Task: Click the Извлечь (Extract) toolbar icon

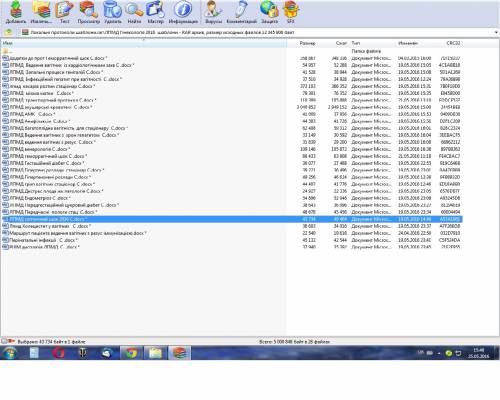Action: (41, 12)
